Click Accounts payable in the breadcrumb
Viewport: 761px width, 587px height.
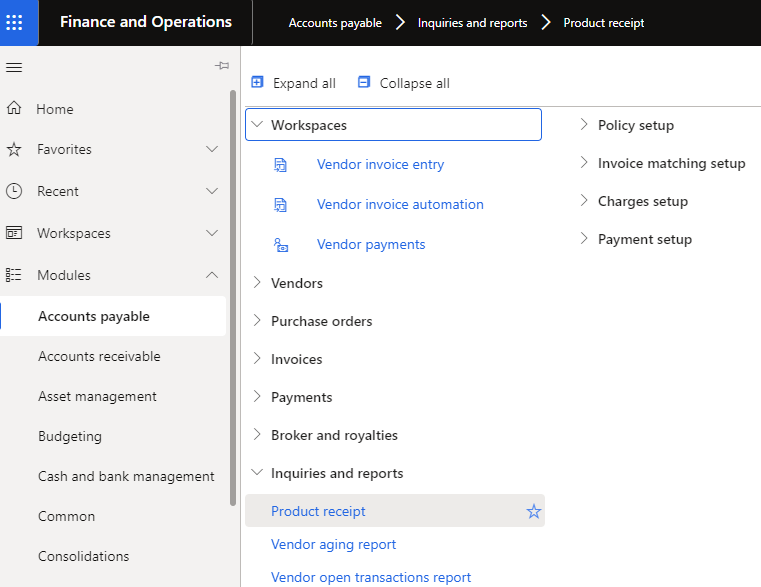click(x=335, y=23)
